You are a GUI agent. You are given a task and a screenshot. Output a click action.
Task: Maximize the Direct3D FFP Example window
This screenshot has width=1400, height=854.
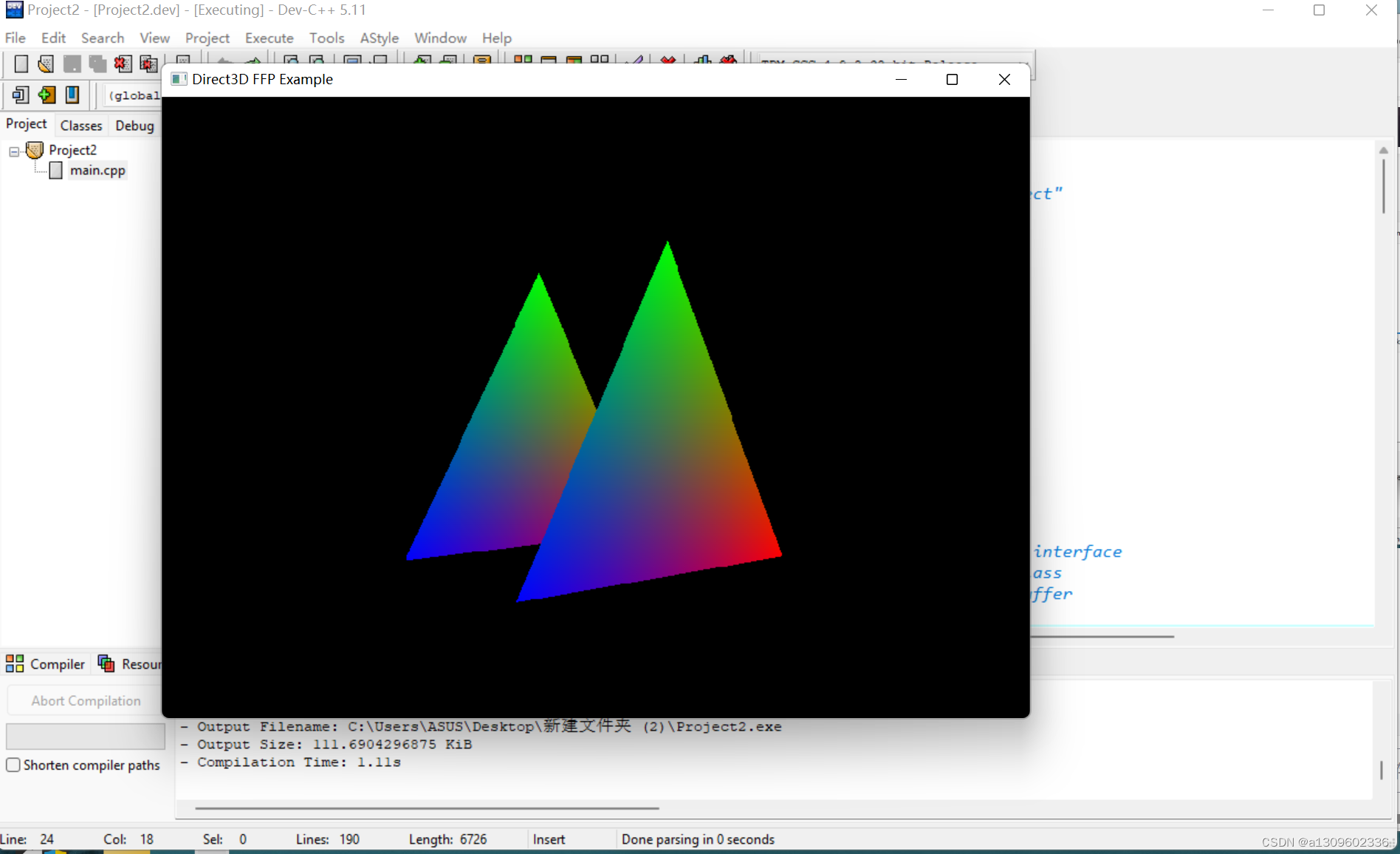952,79
